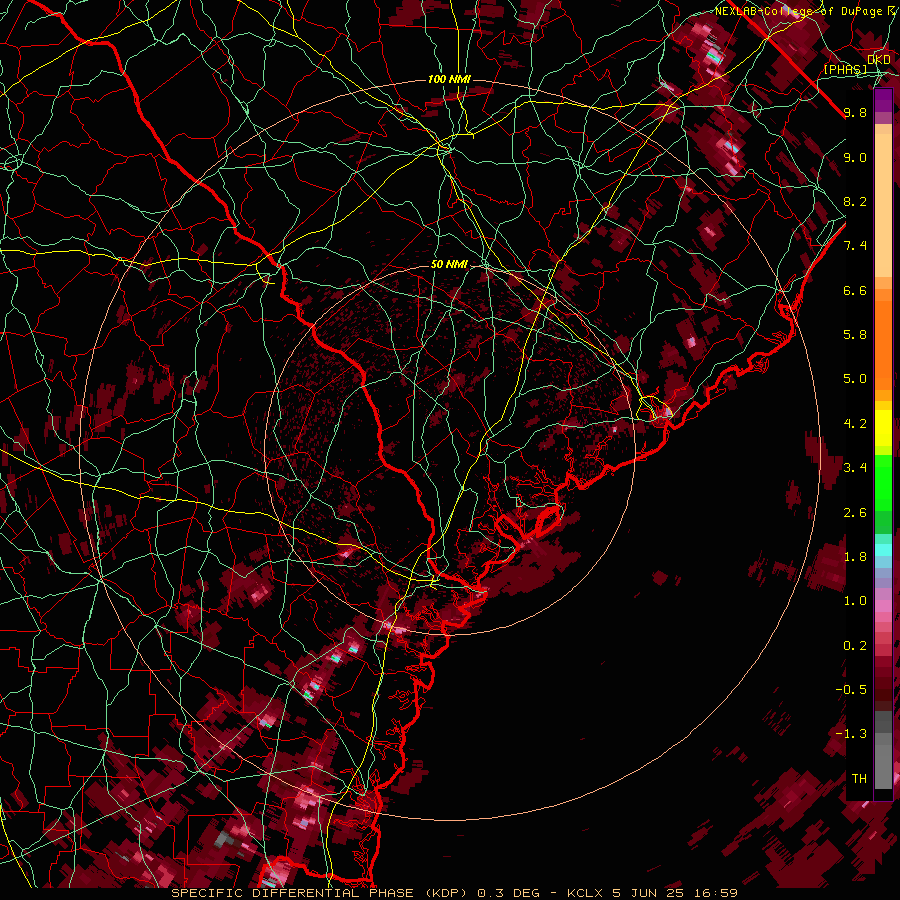
Task: Select the 5.8 value on the color scale
Action: (x=855, y=335)
